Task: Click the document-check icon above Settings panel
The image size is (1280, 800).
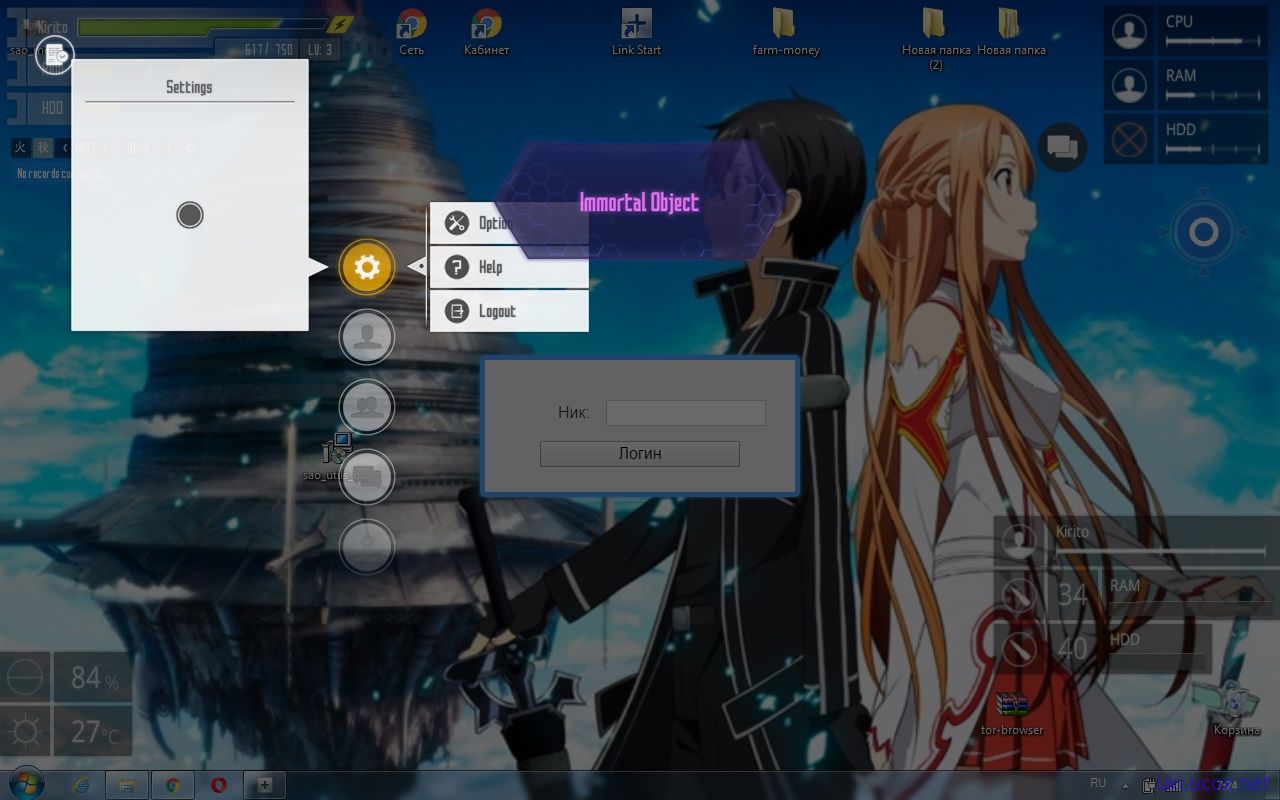Action: 55,55
